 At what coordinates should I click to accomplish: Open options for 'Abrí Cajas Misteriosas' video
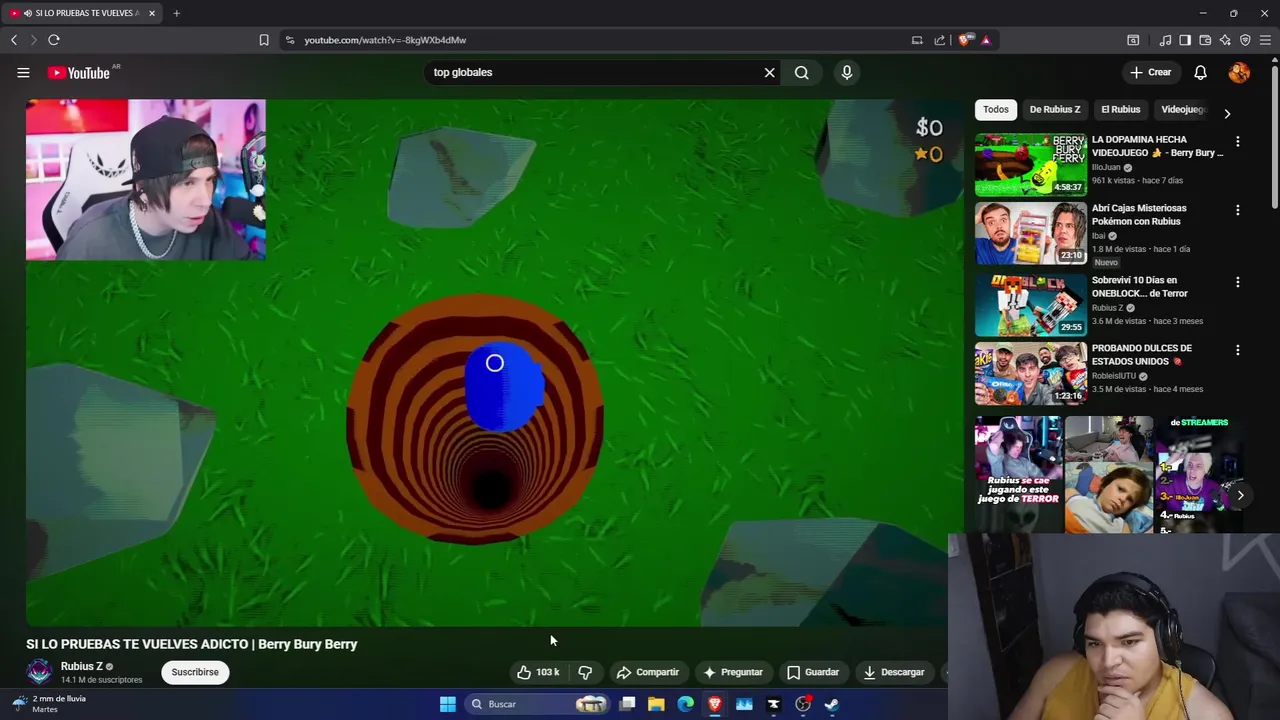coord(1238,210)
